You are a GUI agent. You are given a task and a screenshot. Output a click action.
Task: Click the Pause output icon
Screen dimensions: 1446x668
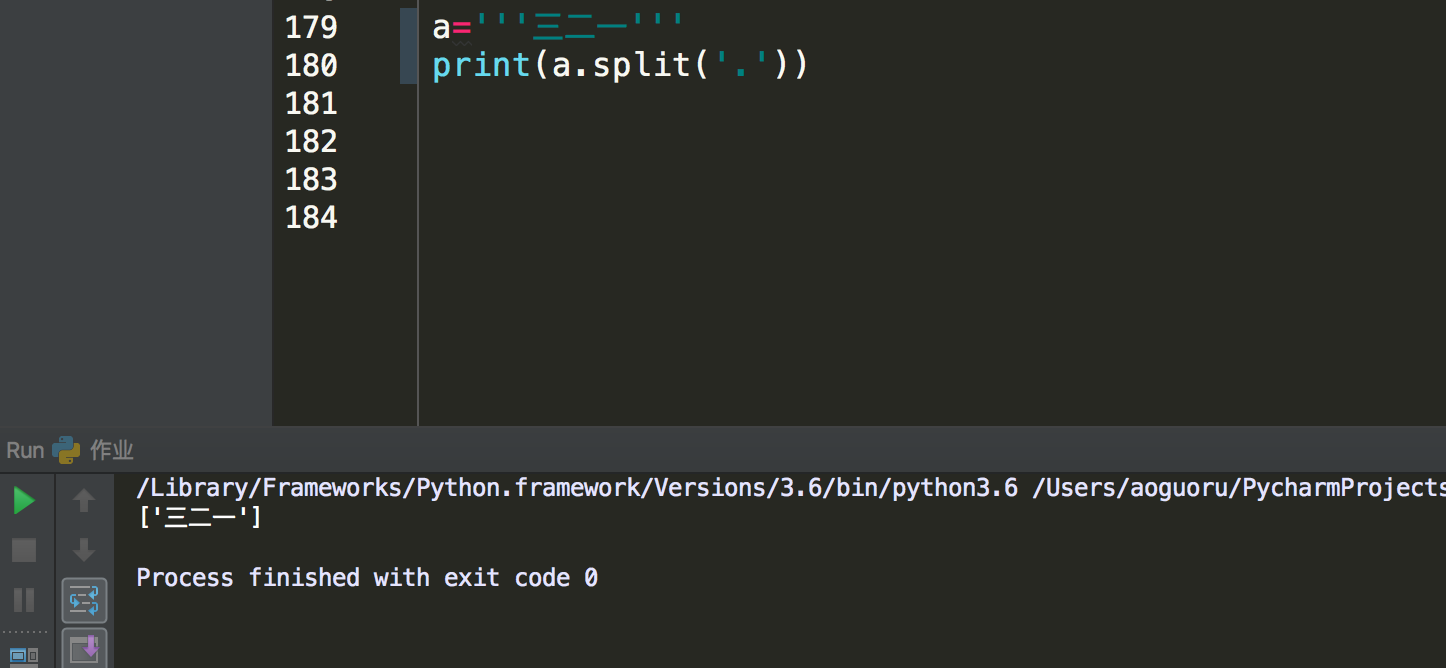click(24, 599)
